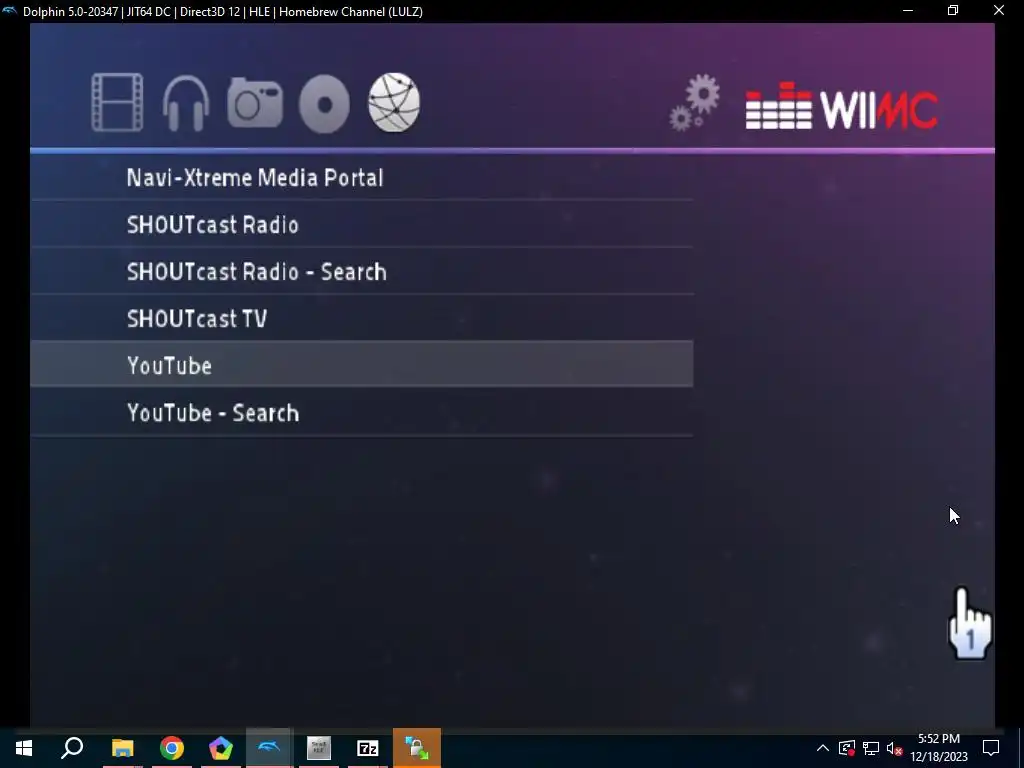This screenshot has width=1024, height=768.
Task: Open Google Chrome from taskbar
Action: coord(172,748)
